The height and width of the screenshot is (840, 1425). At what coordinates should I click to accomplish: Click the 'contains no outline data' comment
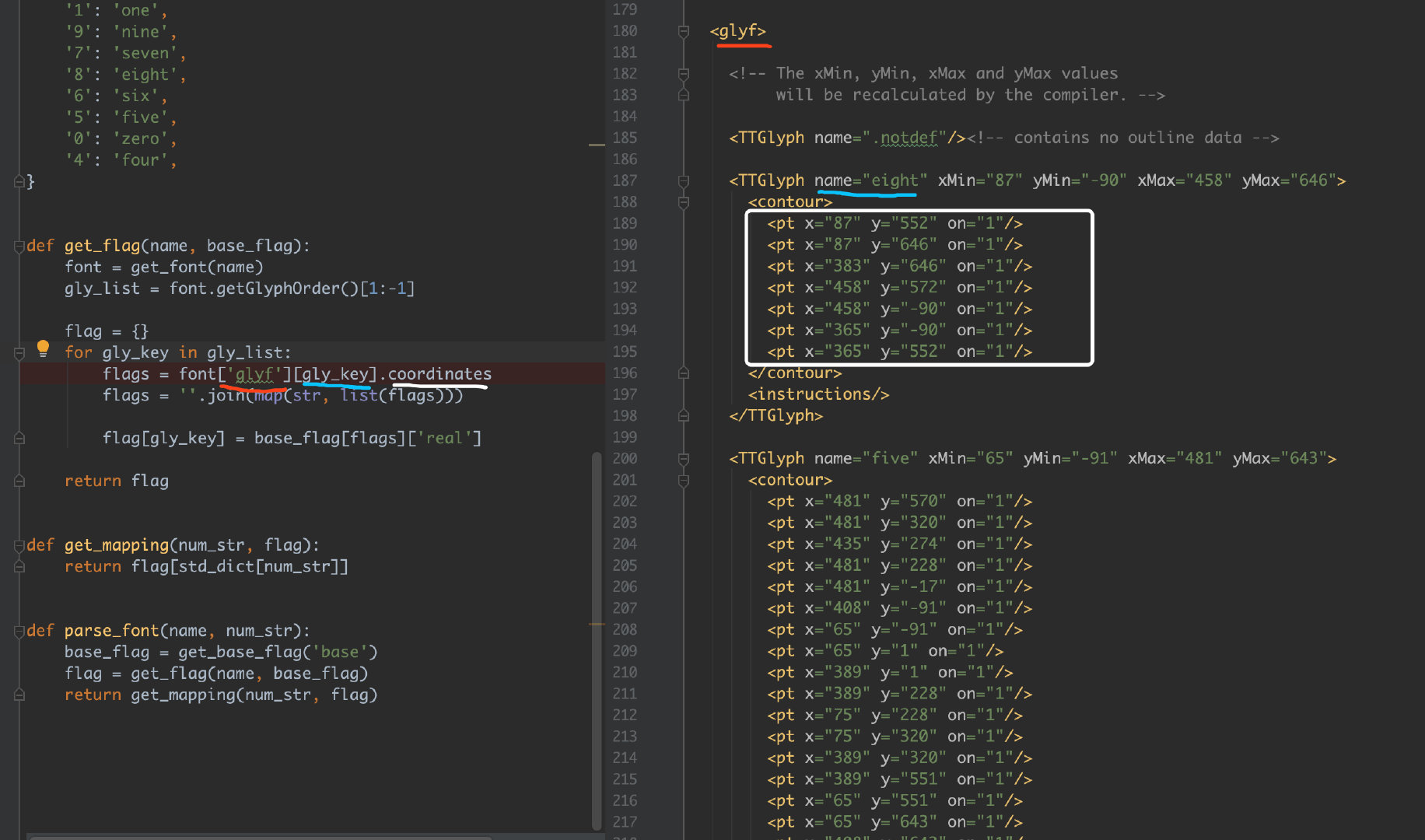point(1127,138)
